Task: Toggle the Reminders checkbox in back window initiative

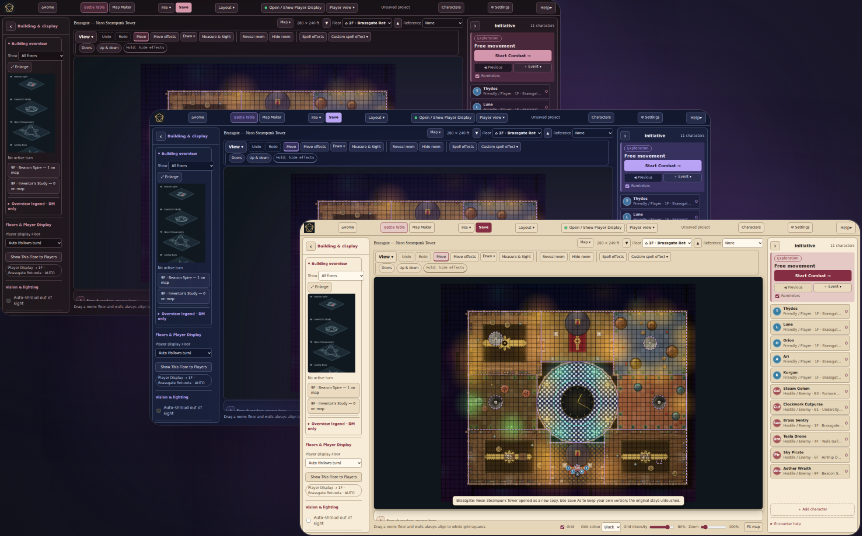Action: click(x=477, y=76)
